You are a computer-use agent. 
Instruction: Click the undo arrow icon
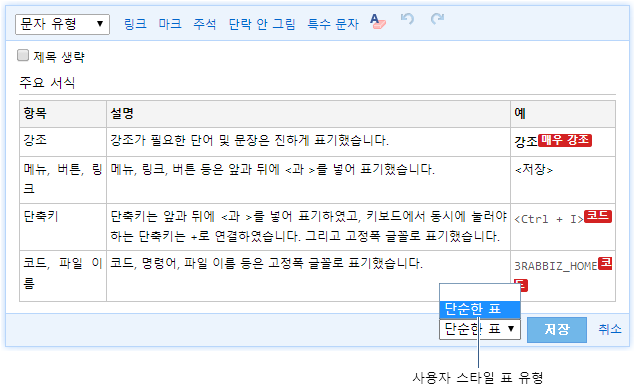click(407, 19)
